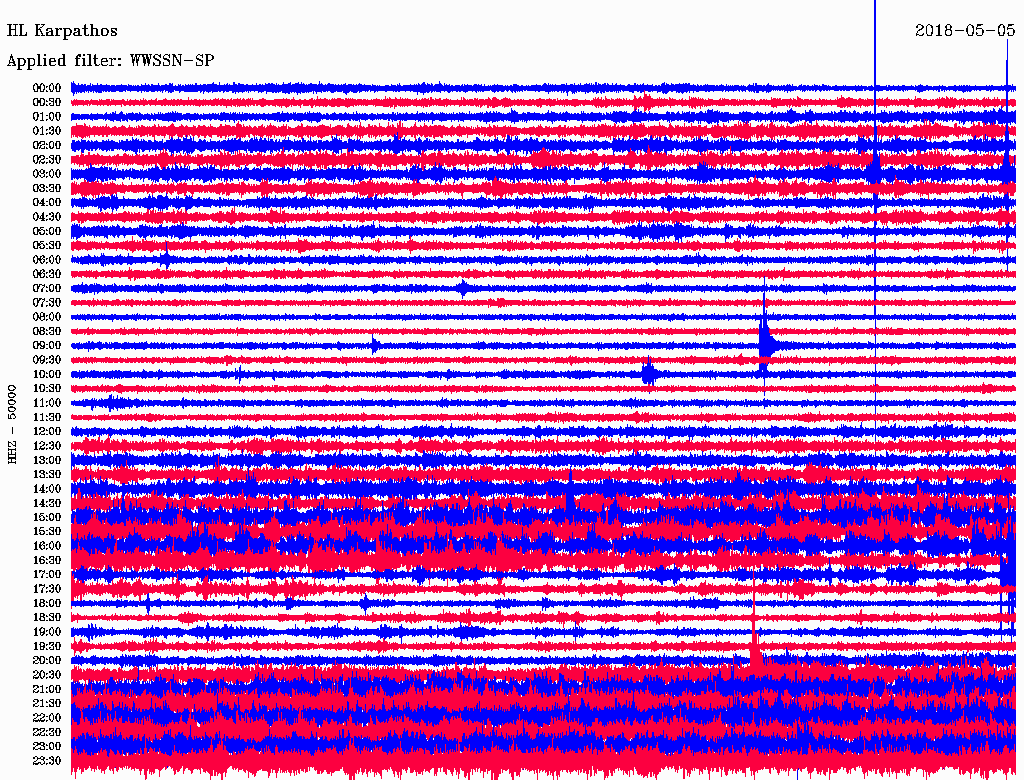Select the 07:00 time row label
The height and width of the screenshot is (780, 1024).
(x=47, y=288)
